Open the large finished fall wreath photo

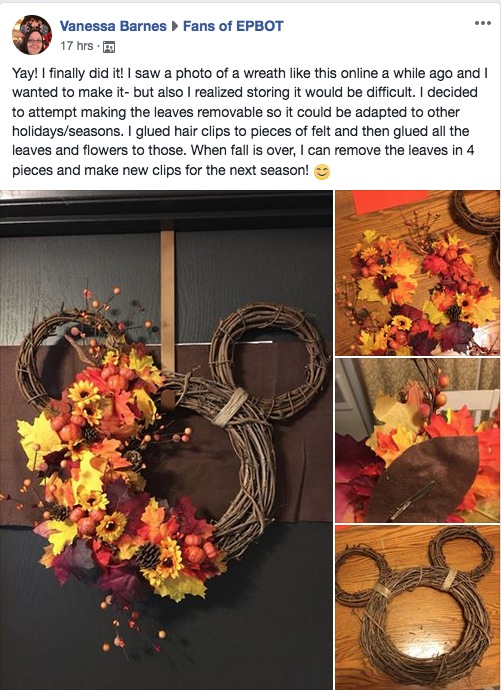tap(166, 440)
